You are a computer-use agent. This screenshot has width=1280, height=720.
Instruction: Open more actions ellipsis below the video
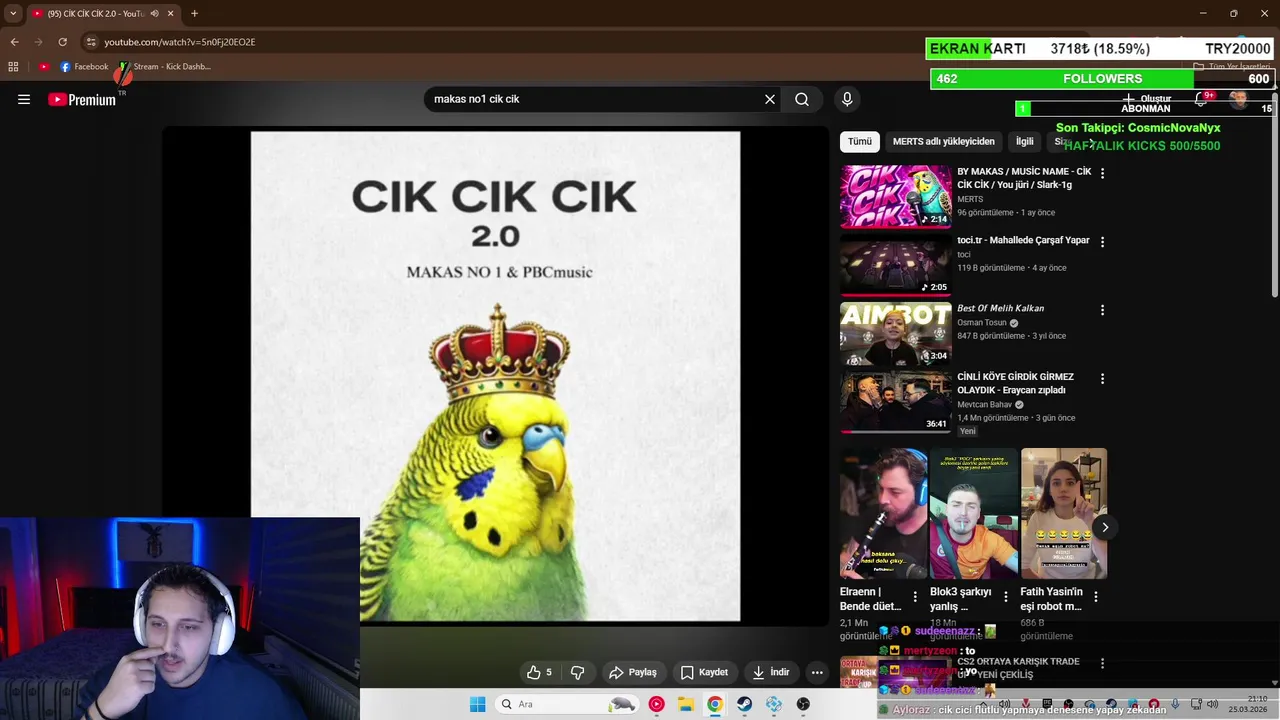[817, 672]
